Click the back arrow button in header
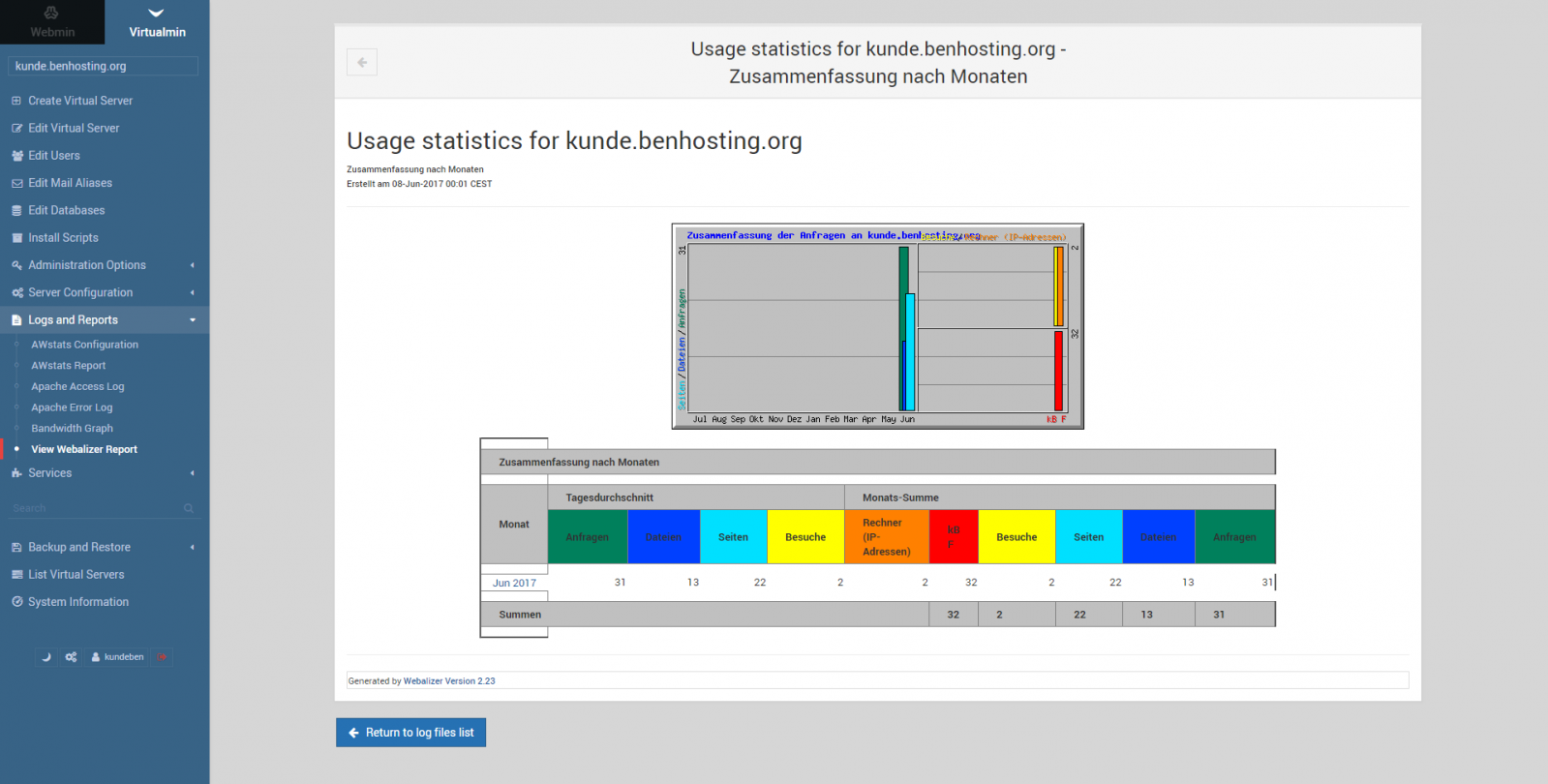The width and height of the screenshot is (1548, 784). click(x=362, y=62)
